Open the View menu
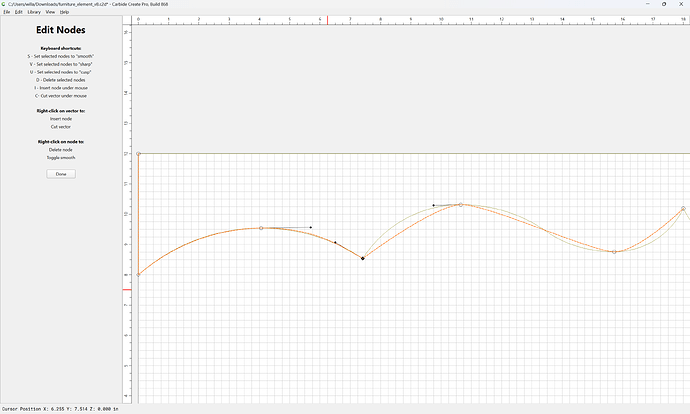This screenshot has width=690, height=414. click(x=50, y=12)
